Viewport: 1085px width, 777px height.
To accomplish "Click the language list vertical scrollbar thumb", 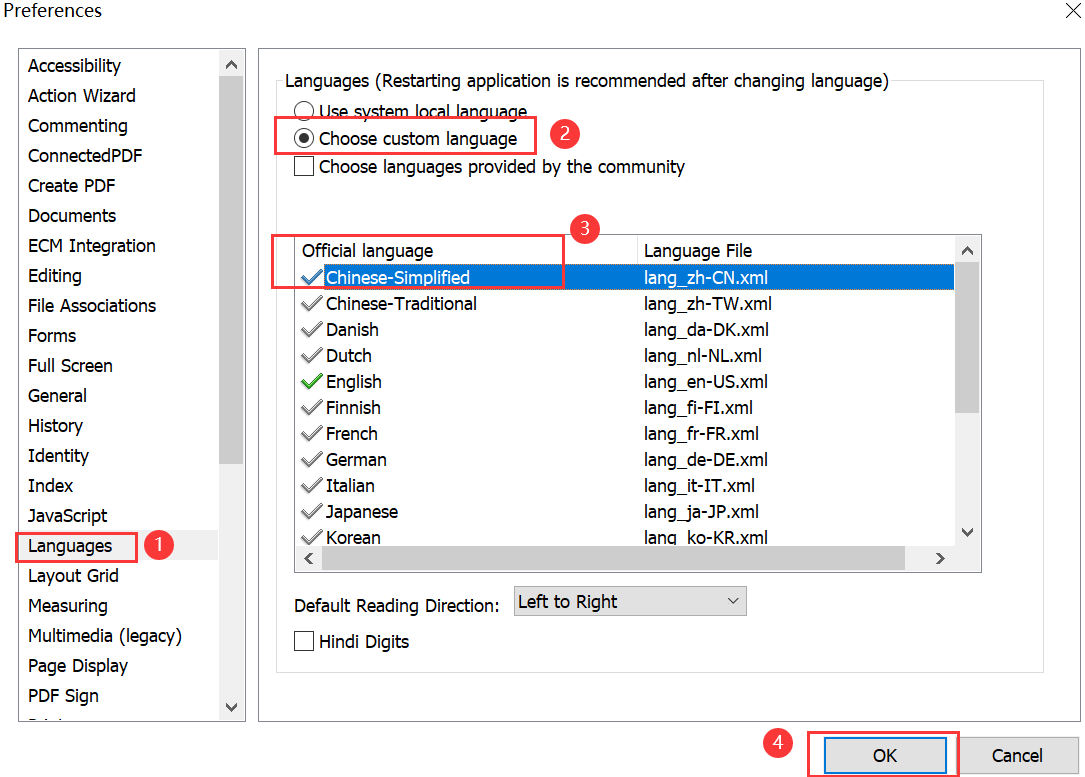I will [x=967, y=338].
